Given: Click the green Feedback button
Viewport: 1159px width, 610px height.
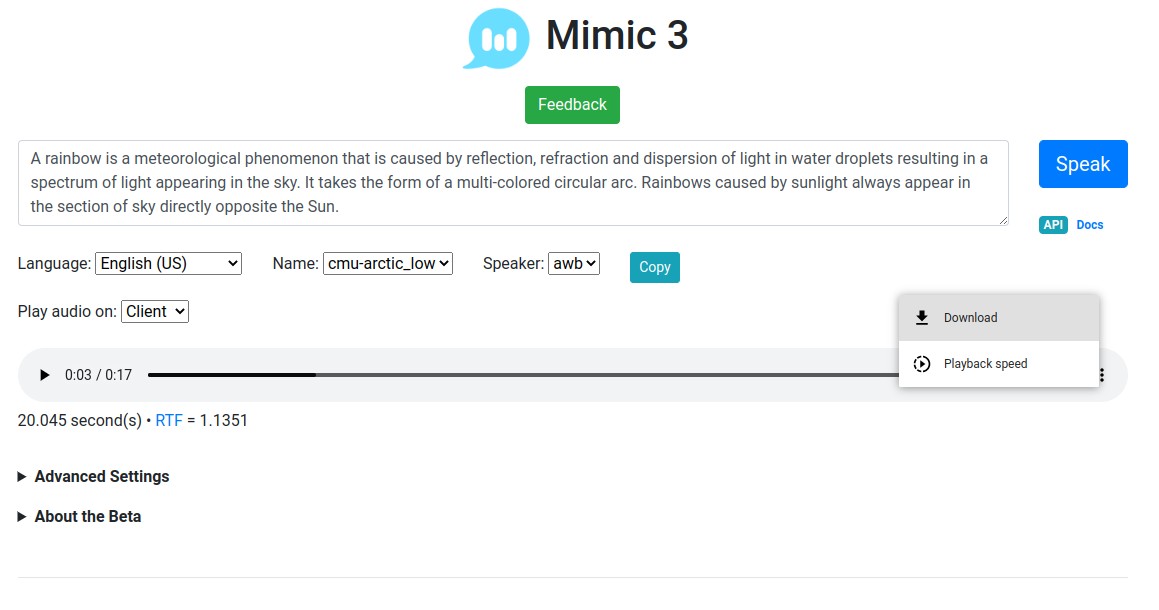Looking at the screenshot, I should [572, 105].
